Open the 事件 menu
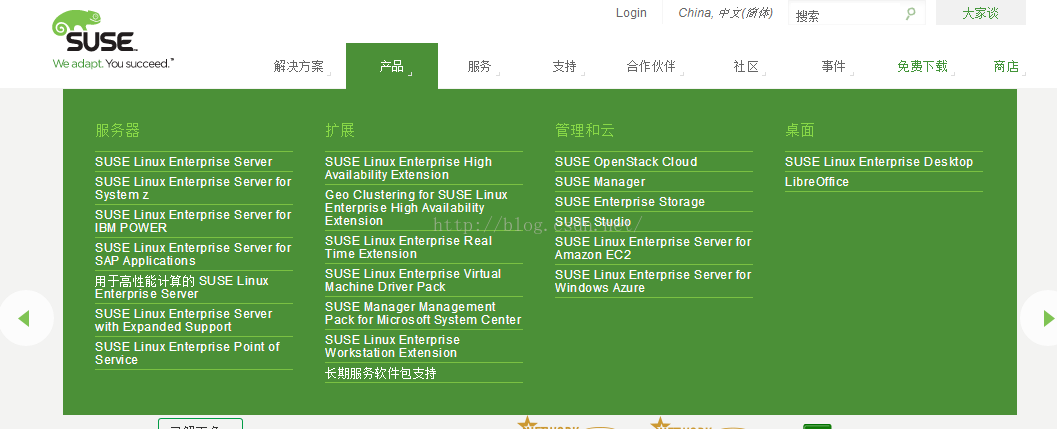 833,66
